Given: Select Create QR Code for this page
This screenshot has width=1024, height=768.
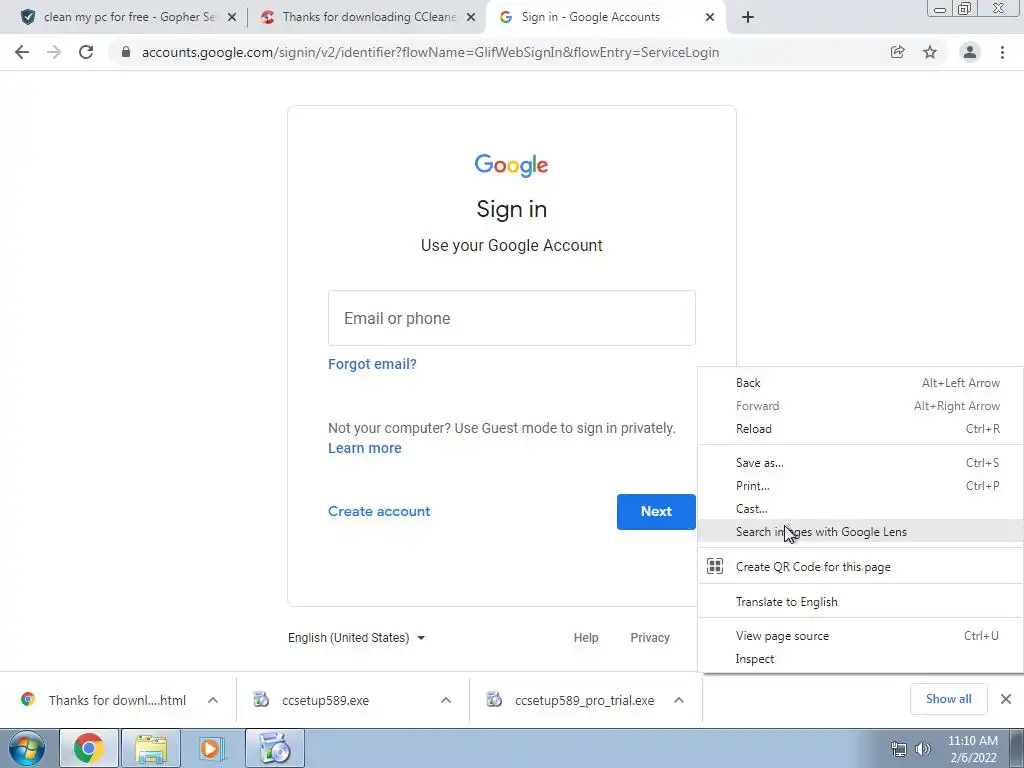Looking at the screenshot, I should point(861,566).
